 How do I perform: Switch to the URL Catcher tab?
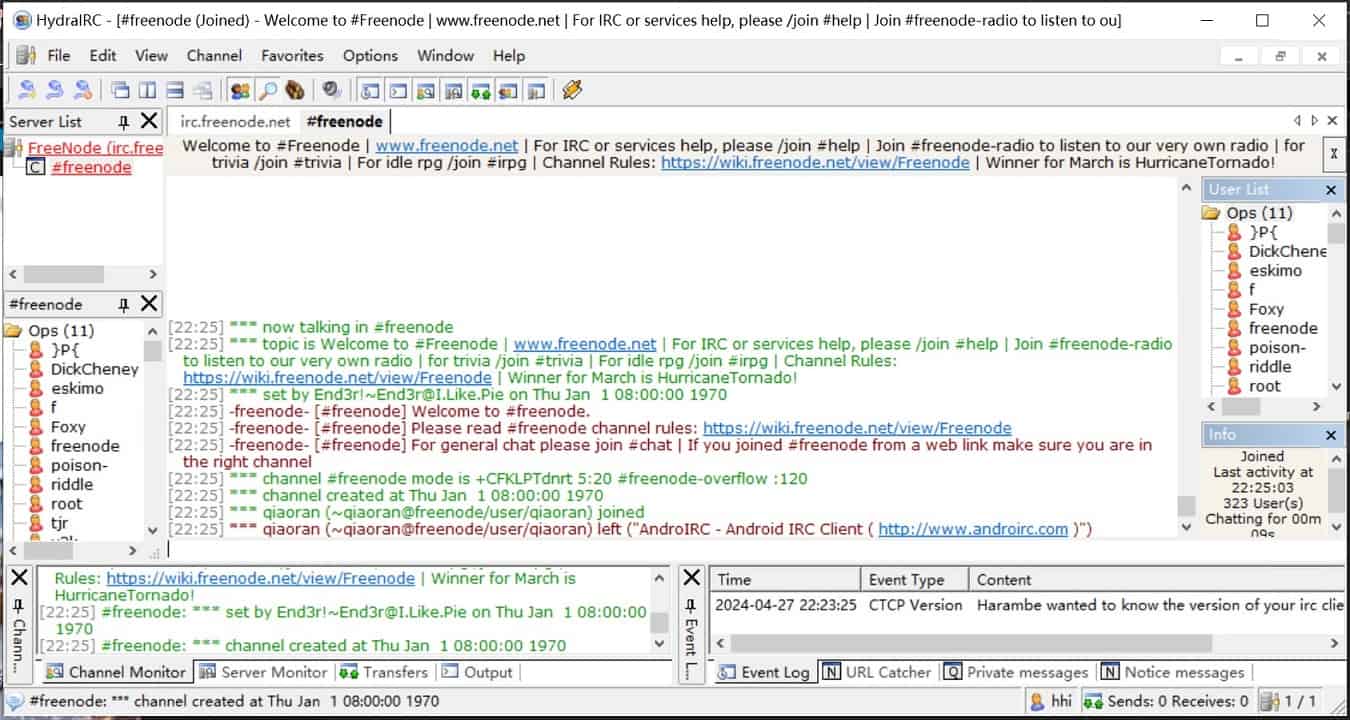(878, 673)
